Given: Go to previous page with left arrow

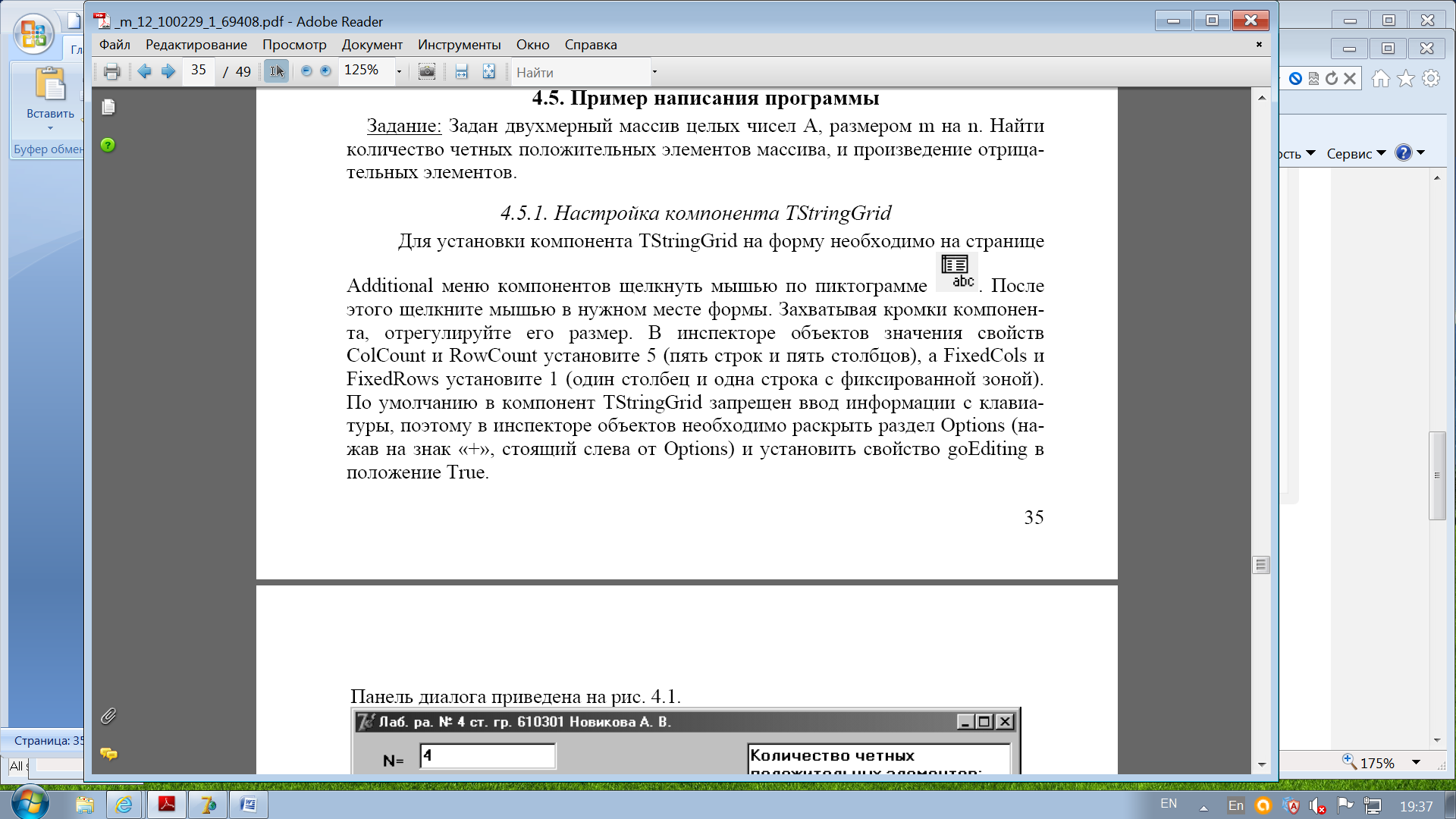Looking at the screenshot, I should [144, 72].
